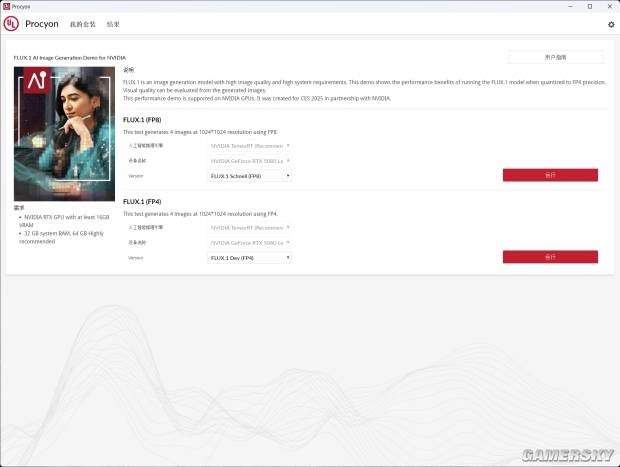
Task: Open the FLUX.1 Dev (FP4) version dropdown
Action: click(250, 258)
